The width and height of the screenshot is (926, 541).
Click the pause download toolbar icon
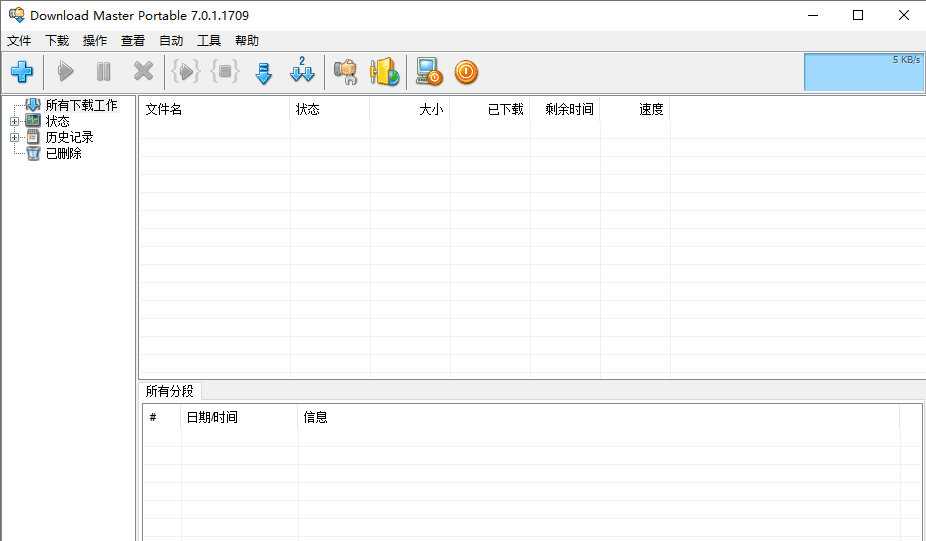104,72
